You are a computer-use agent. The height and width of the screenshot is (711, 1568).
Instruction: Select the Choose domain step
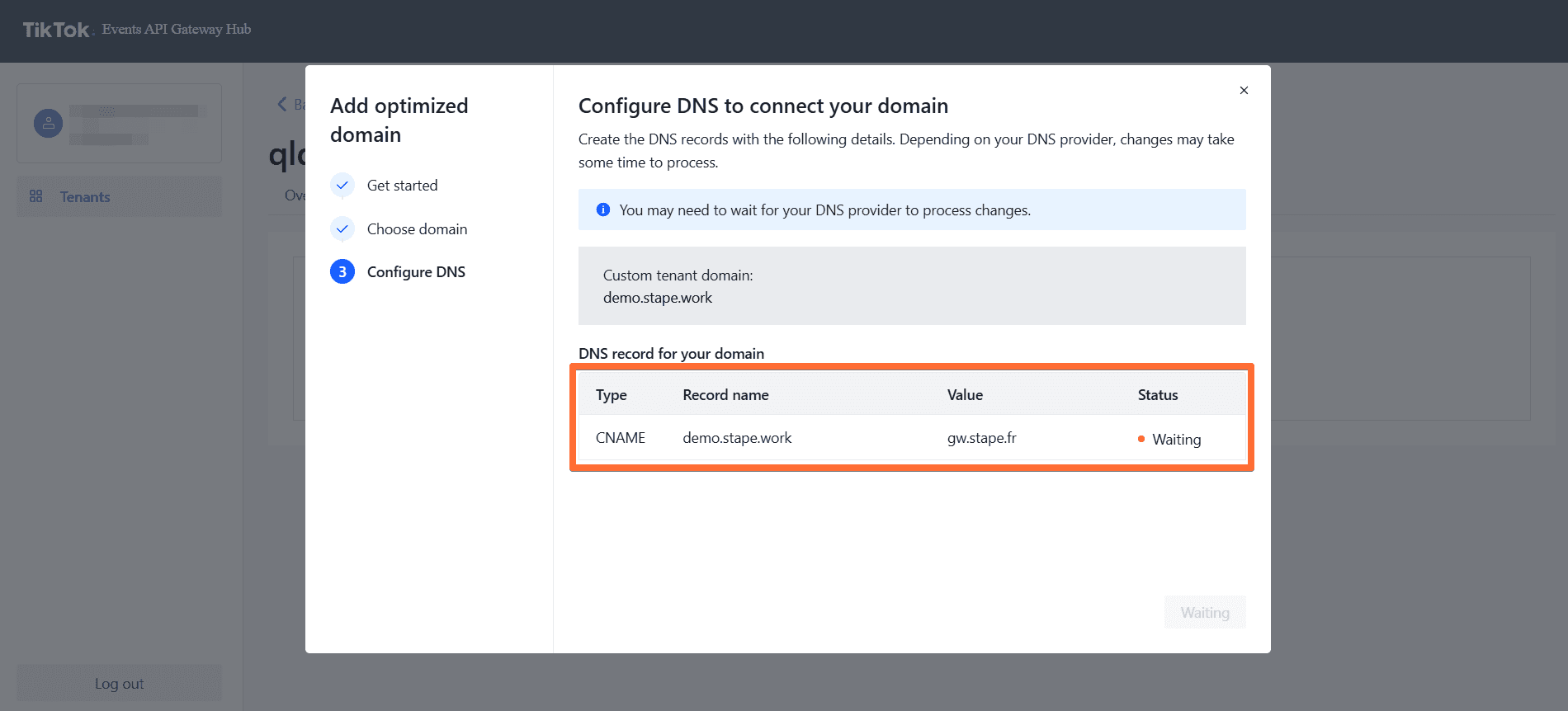(x=417, y=229)
